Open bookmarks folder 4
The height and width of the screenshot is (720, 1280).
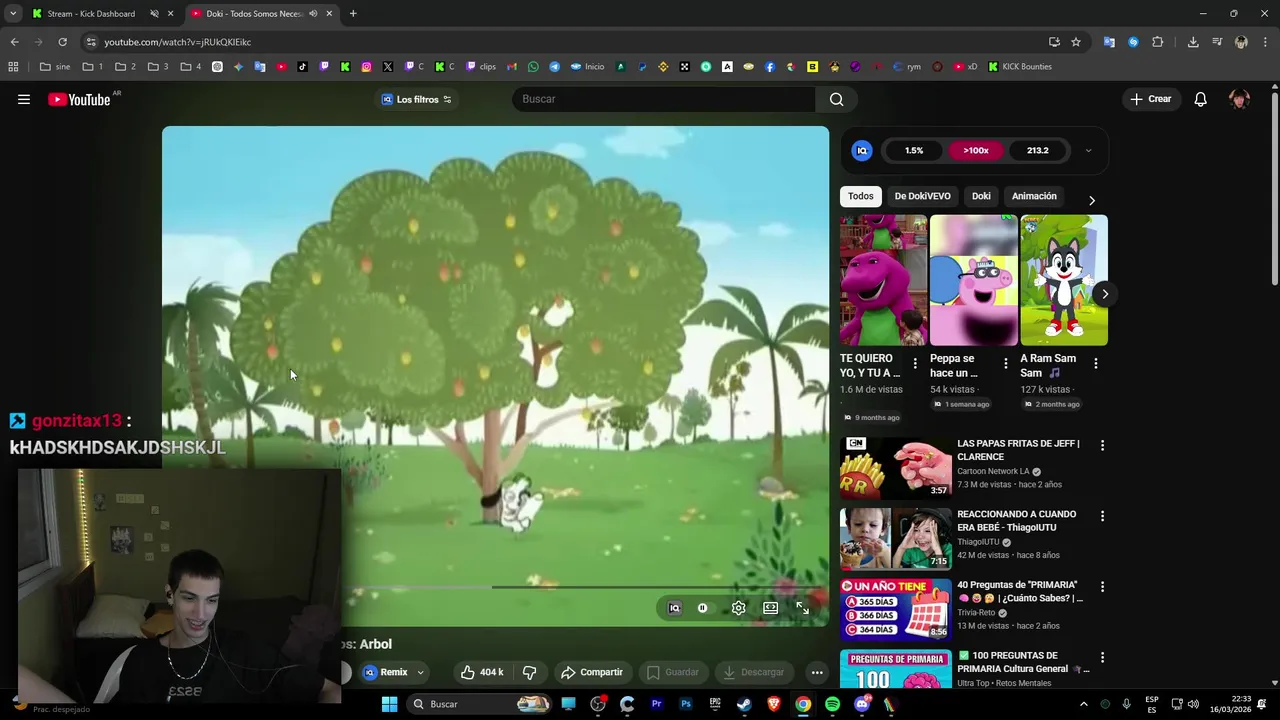pos(190,67)
